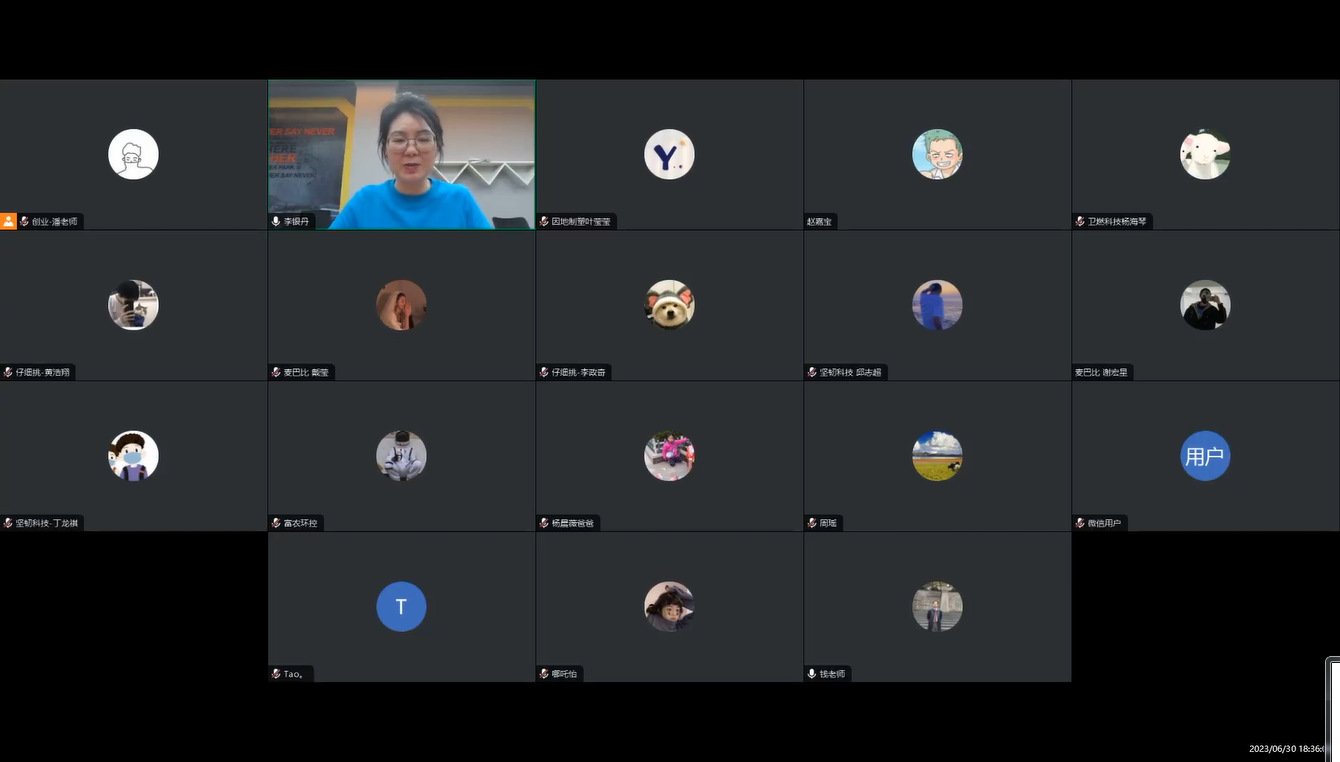Click the 钱老师 name label
Viewport: 1340px width, 762px height.
(833, 674)
